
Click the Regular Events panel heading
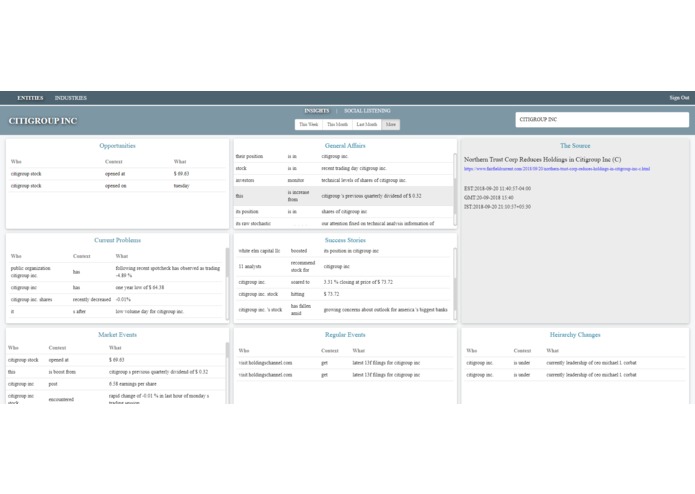pos(345,335)
